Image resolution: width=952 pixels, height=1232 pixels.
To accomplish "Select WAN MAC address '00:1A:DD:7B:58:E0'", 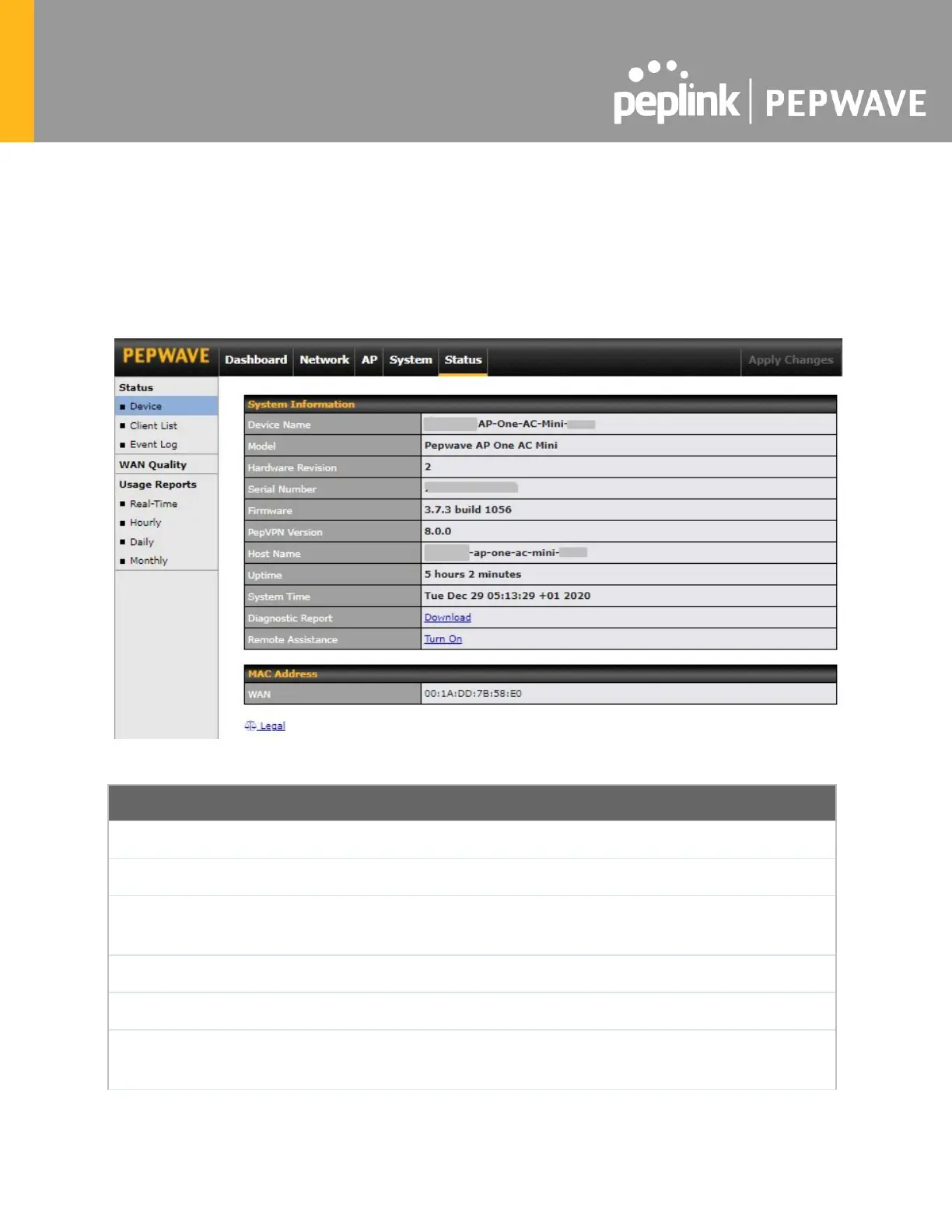I will click(473, 693).
